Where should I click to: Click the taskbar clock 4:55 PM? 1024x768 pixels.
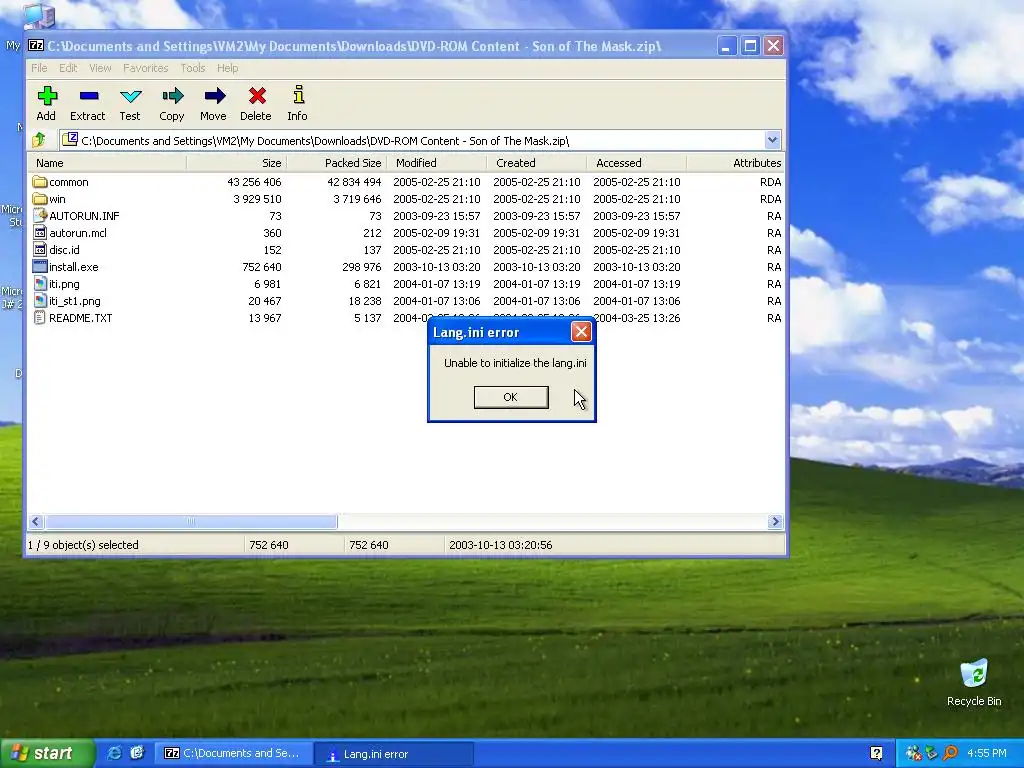point(987,753)
